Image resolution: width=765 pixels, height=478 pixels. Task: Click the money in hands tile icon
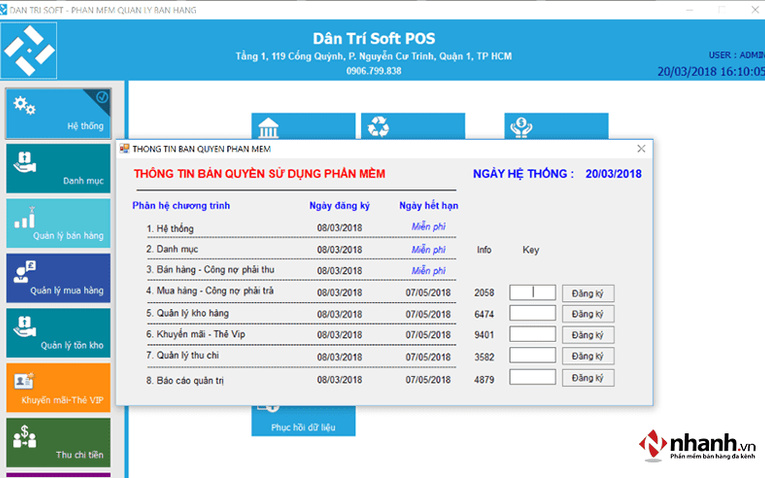click(x=521, y=127)
